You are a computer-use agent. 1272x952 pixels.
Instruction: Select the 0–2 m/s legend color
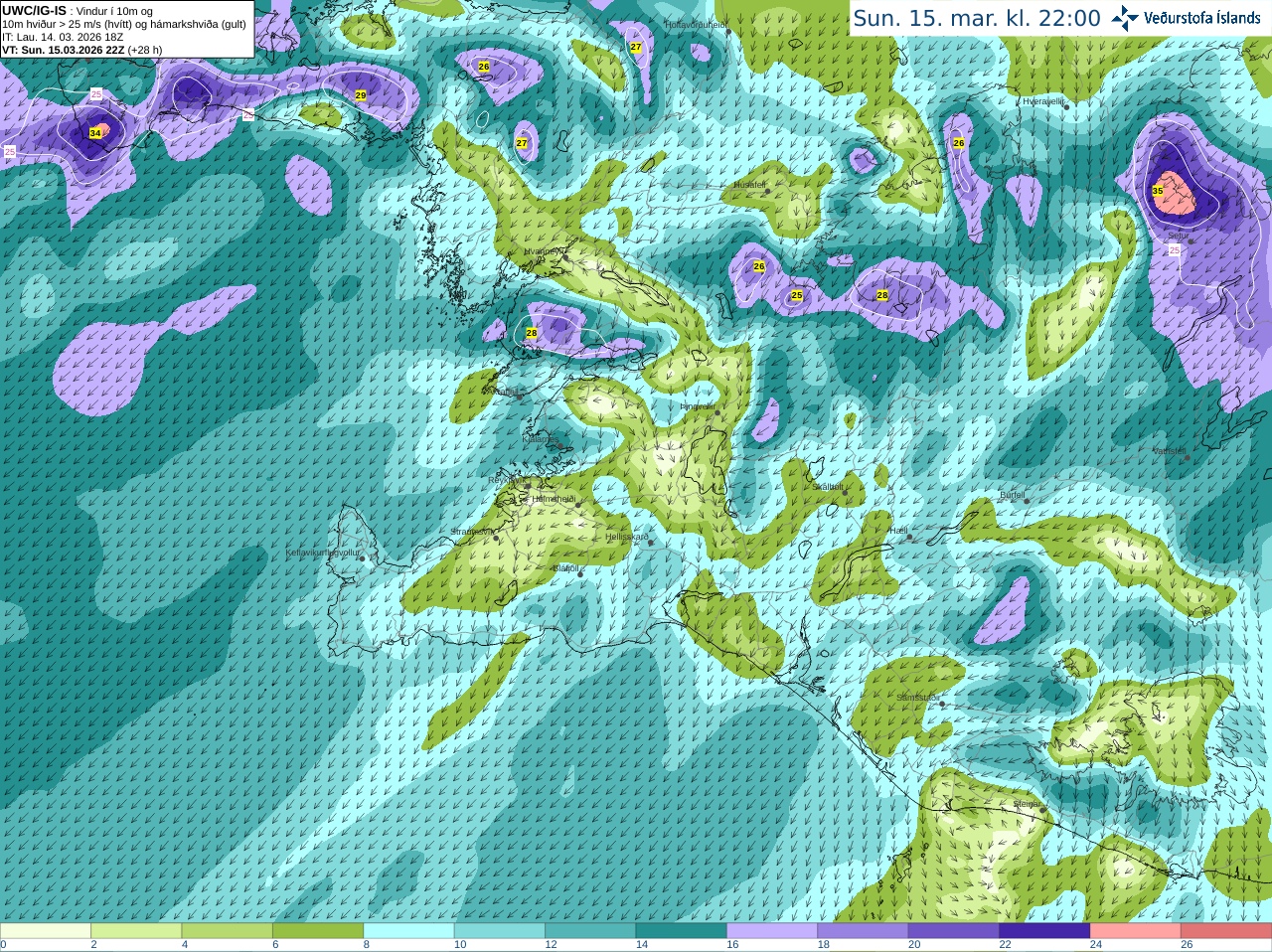46,931
